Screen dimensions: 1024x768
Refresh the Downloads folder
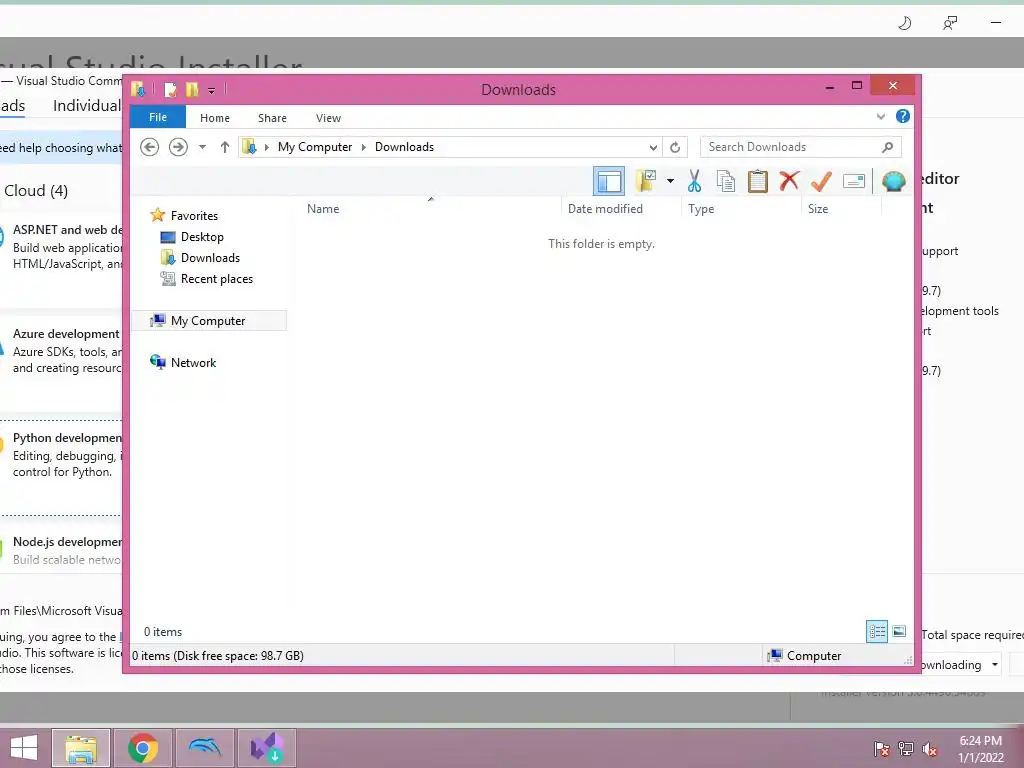[675, 147]
